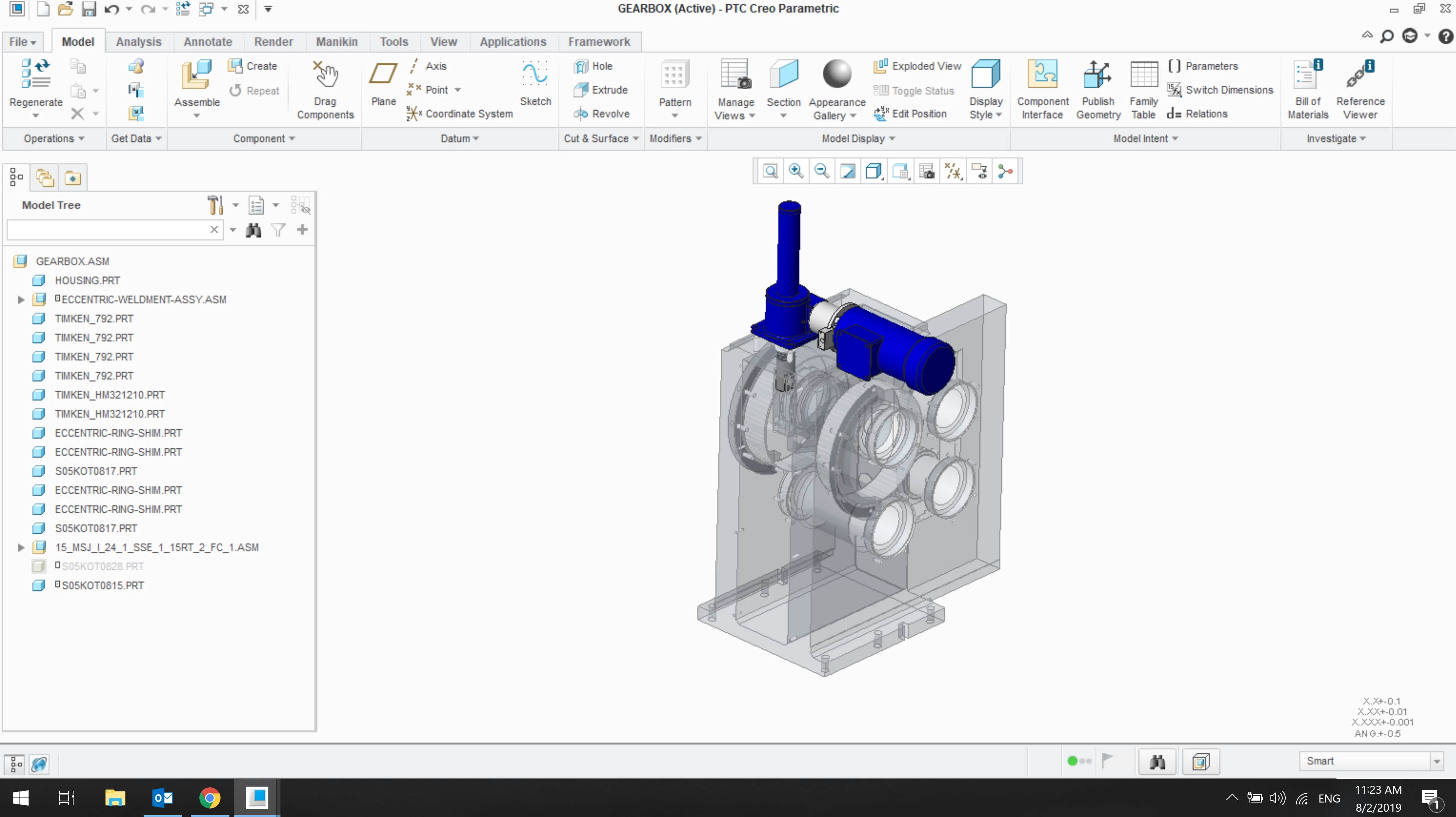Open Relations dialog

pos(1197,114)
